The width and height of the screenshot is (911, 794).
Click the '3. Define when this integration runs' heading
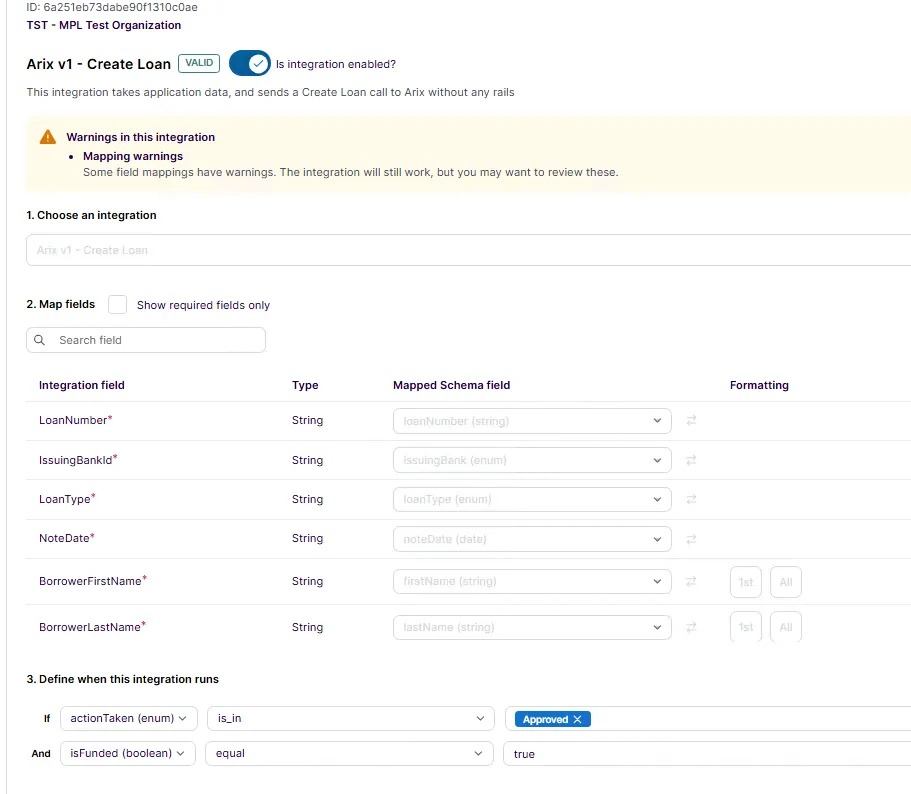point(123,679)
